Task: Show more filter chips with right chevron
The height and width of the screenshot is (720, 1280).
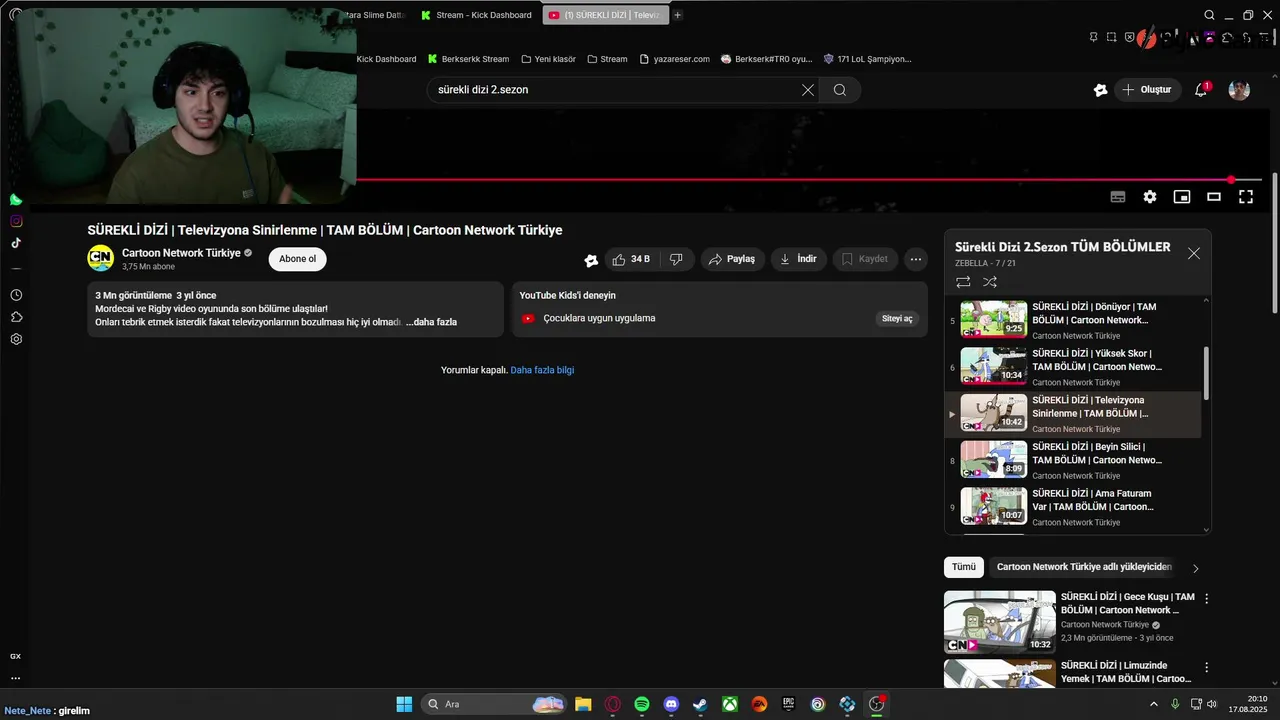Action: tap(1195, 568)
